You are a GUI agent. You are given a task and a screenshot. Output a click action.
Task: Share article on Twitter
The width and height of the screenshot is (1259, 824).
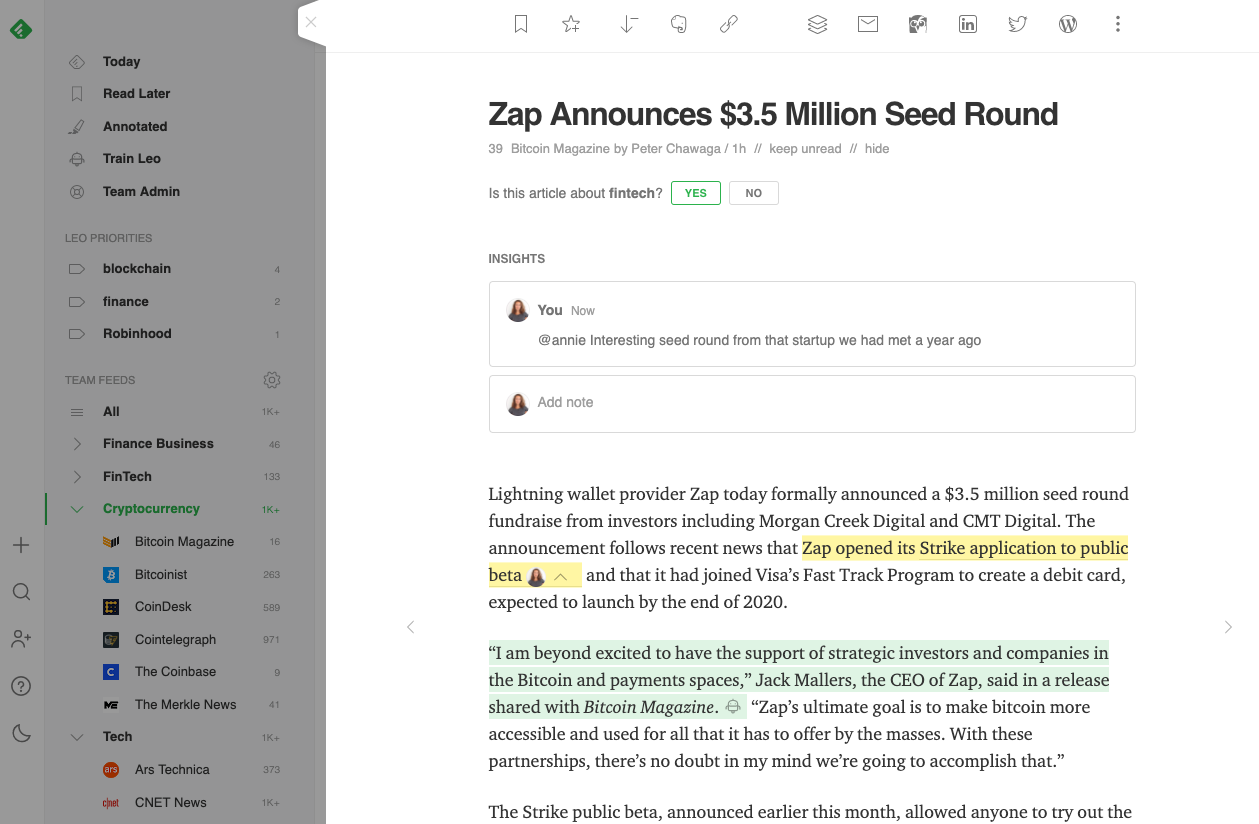[x=1018, y=24]
